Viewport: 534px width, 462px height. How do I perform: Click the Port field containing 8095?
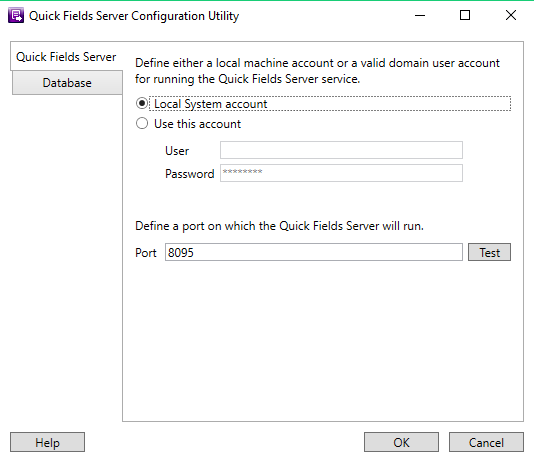pyautogui.click(x=314, y=252)
